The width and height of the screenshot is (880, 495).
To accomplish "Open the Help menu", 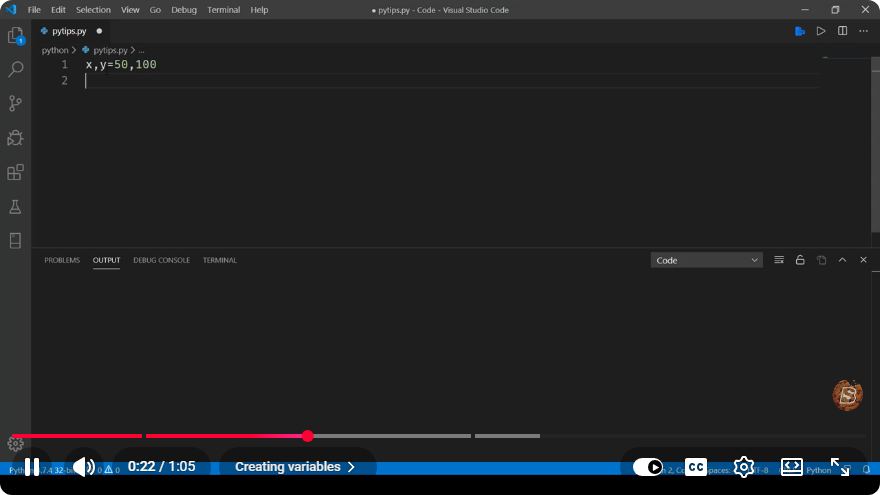I will (x=259, y=10).
